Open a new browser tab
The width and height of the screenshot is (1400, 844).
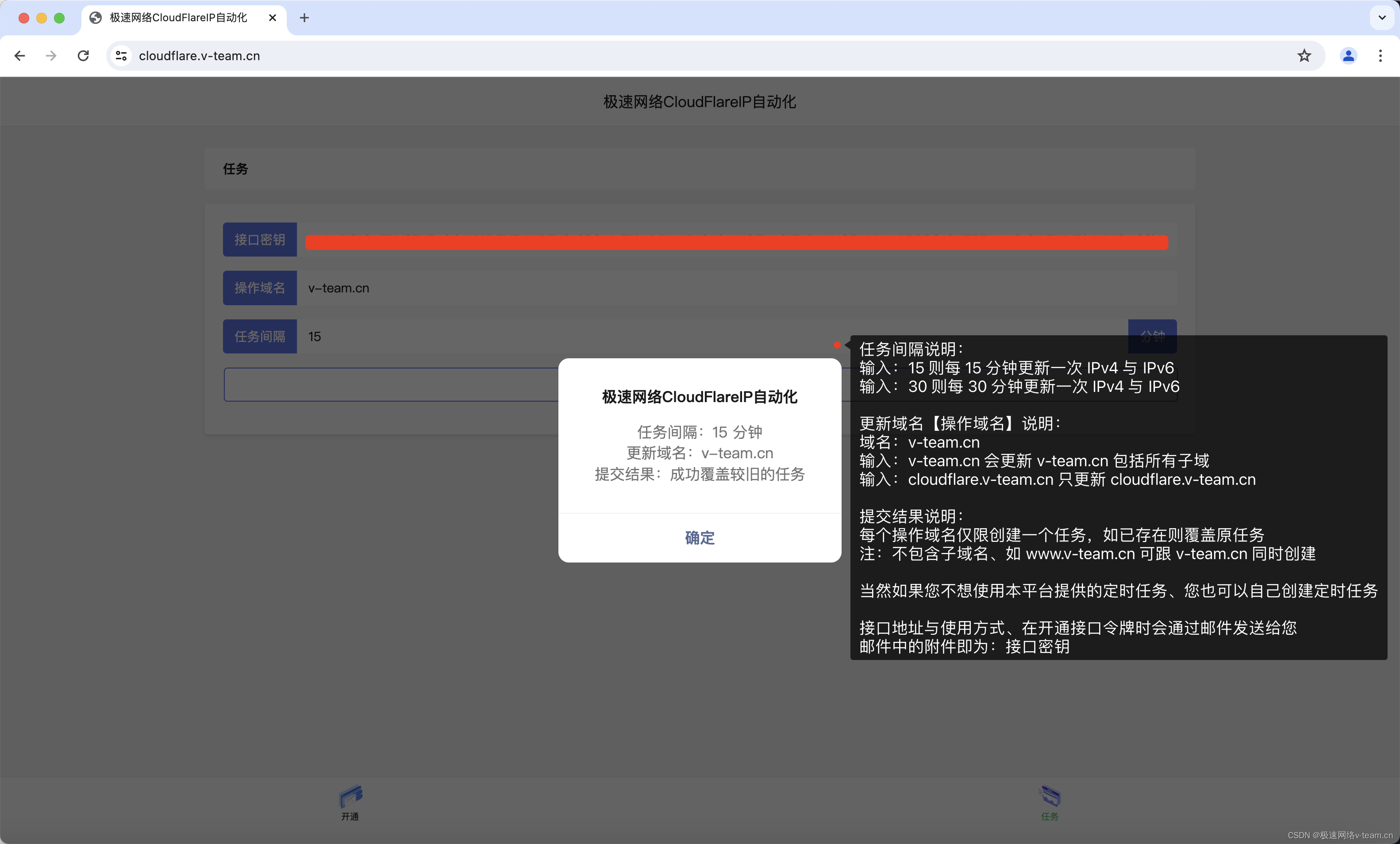click(304, 18)
